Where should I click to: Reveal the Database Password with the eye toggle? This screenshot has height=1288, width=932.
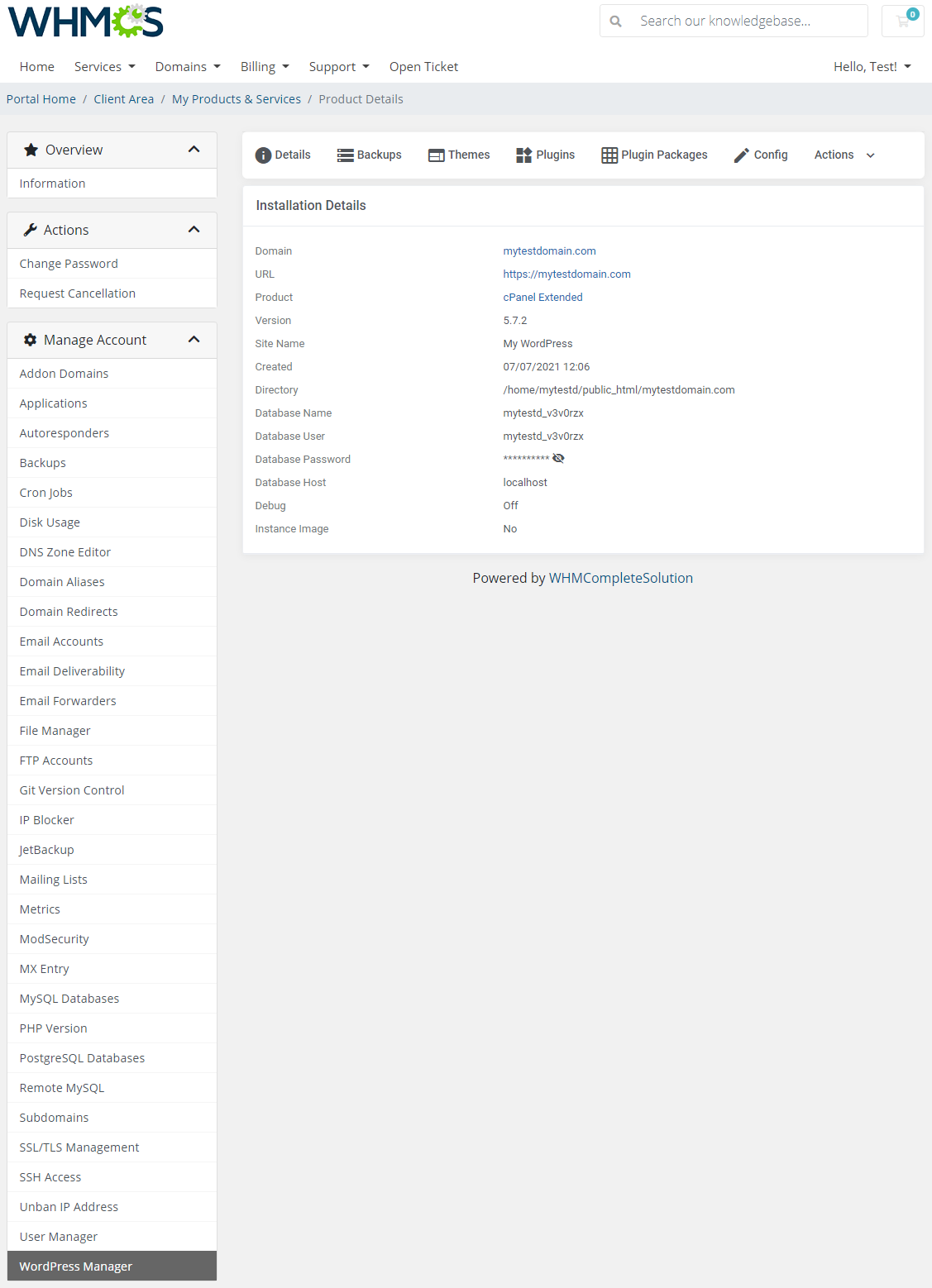559,457
